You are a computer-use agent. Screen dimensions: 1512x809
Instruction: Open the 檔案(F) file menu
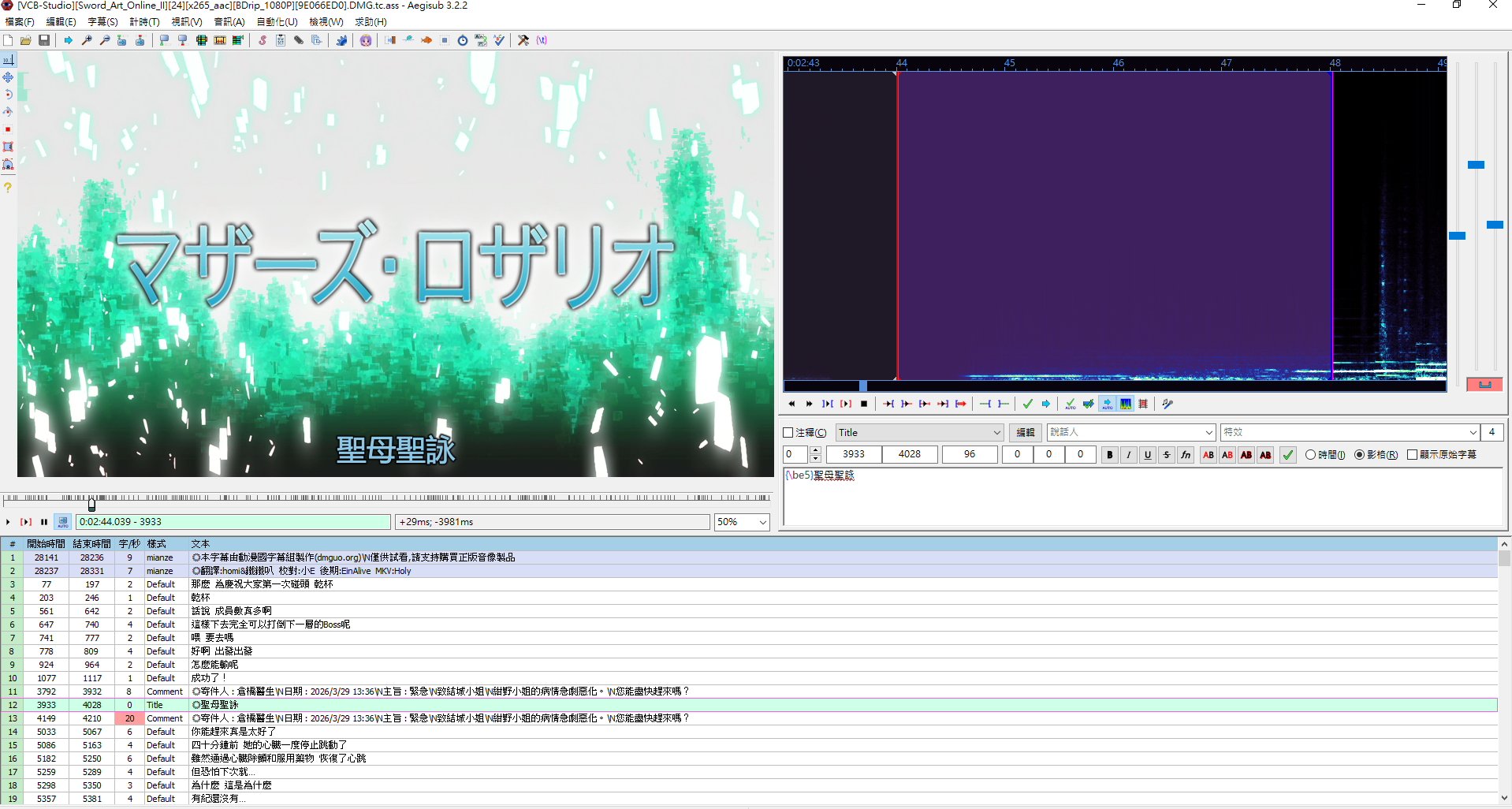[x=20, y=22]
